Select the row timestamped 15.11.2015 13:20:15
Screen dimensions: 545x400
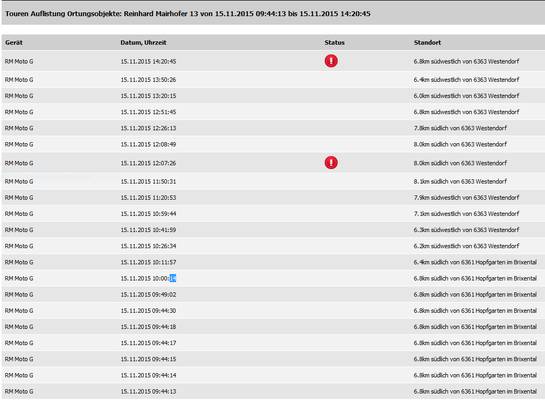[273, 96]
